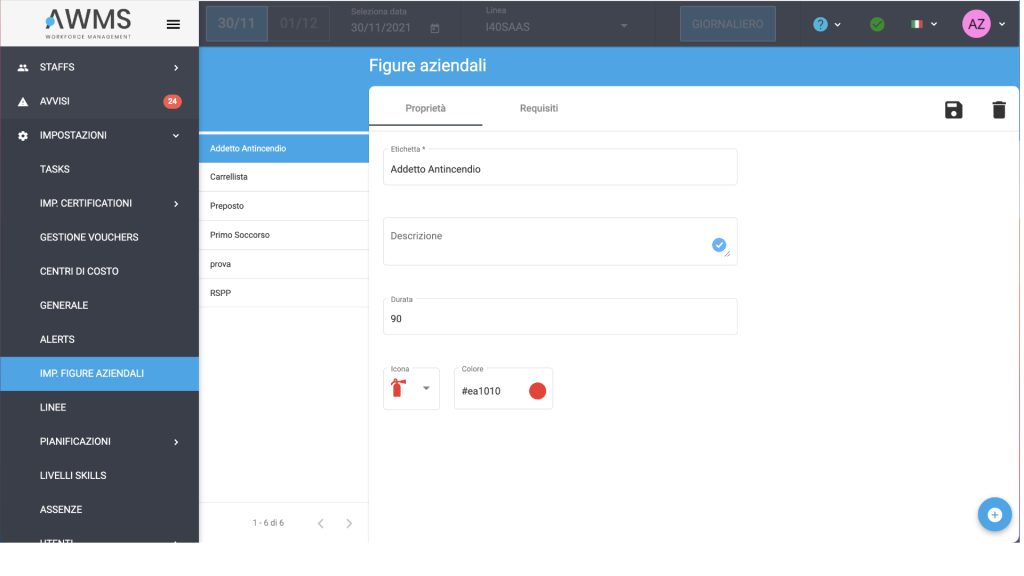Click the calendar icon beside the date
Viewport: 1024px width, 576px height.
[x=435, y=28]
